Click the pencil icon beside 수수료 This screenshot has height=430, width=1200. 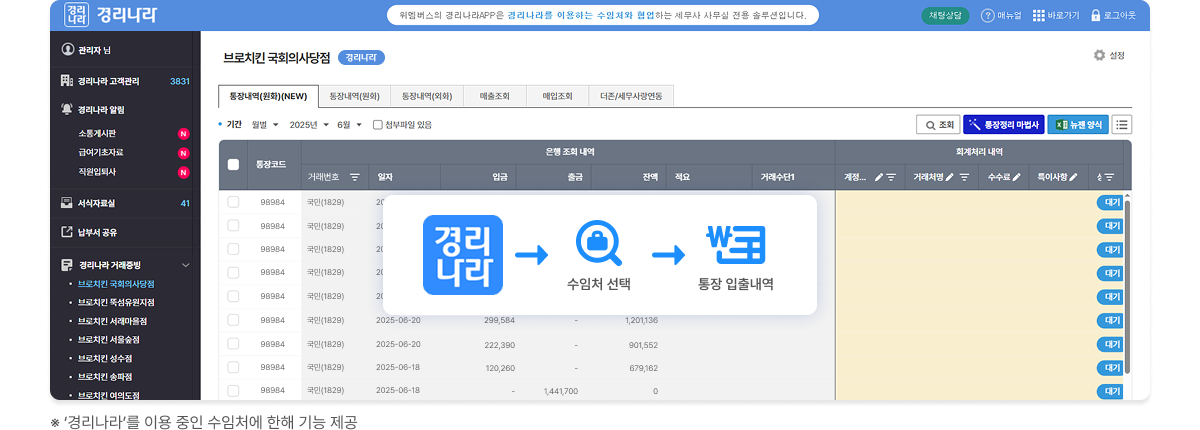point(1017,177)
